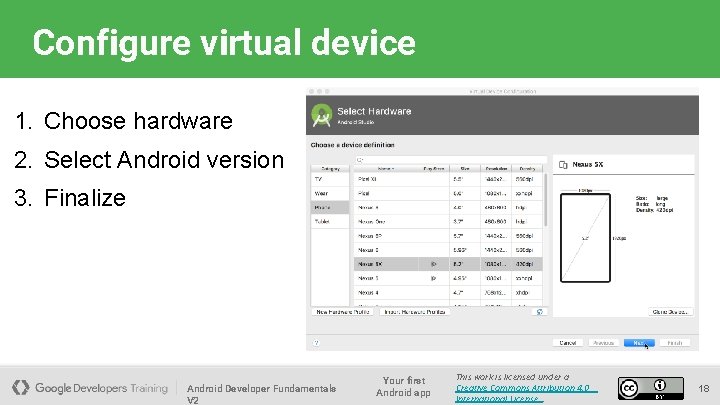Image resolution: width=720 pixels, height=405 pixels.
Task: Select the Nexus 6P device row
Action: 448,236
